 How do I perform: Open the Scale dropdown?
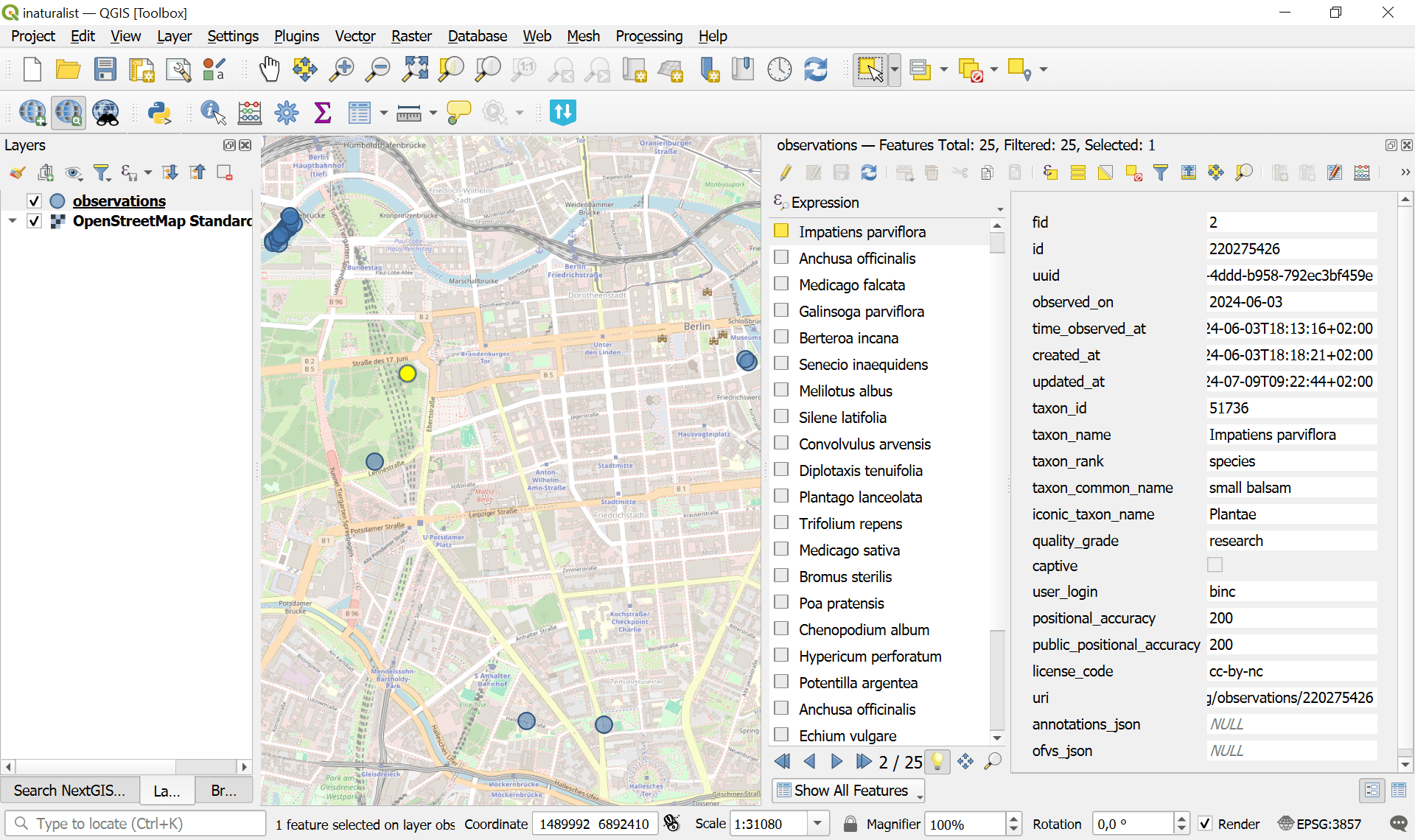point(817,824)
